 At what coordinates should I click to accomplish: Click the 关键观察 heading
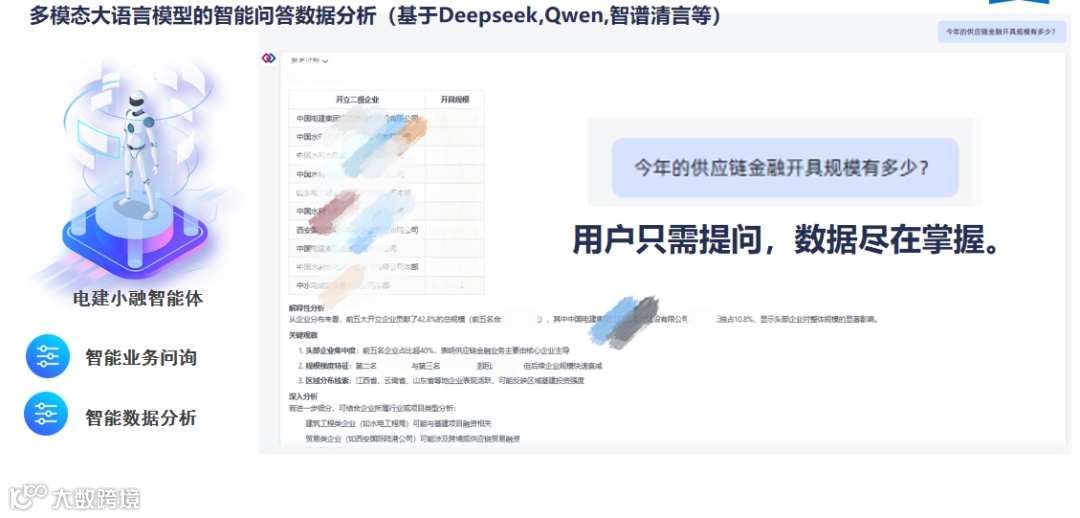303,335
